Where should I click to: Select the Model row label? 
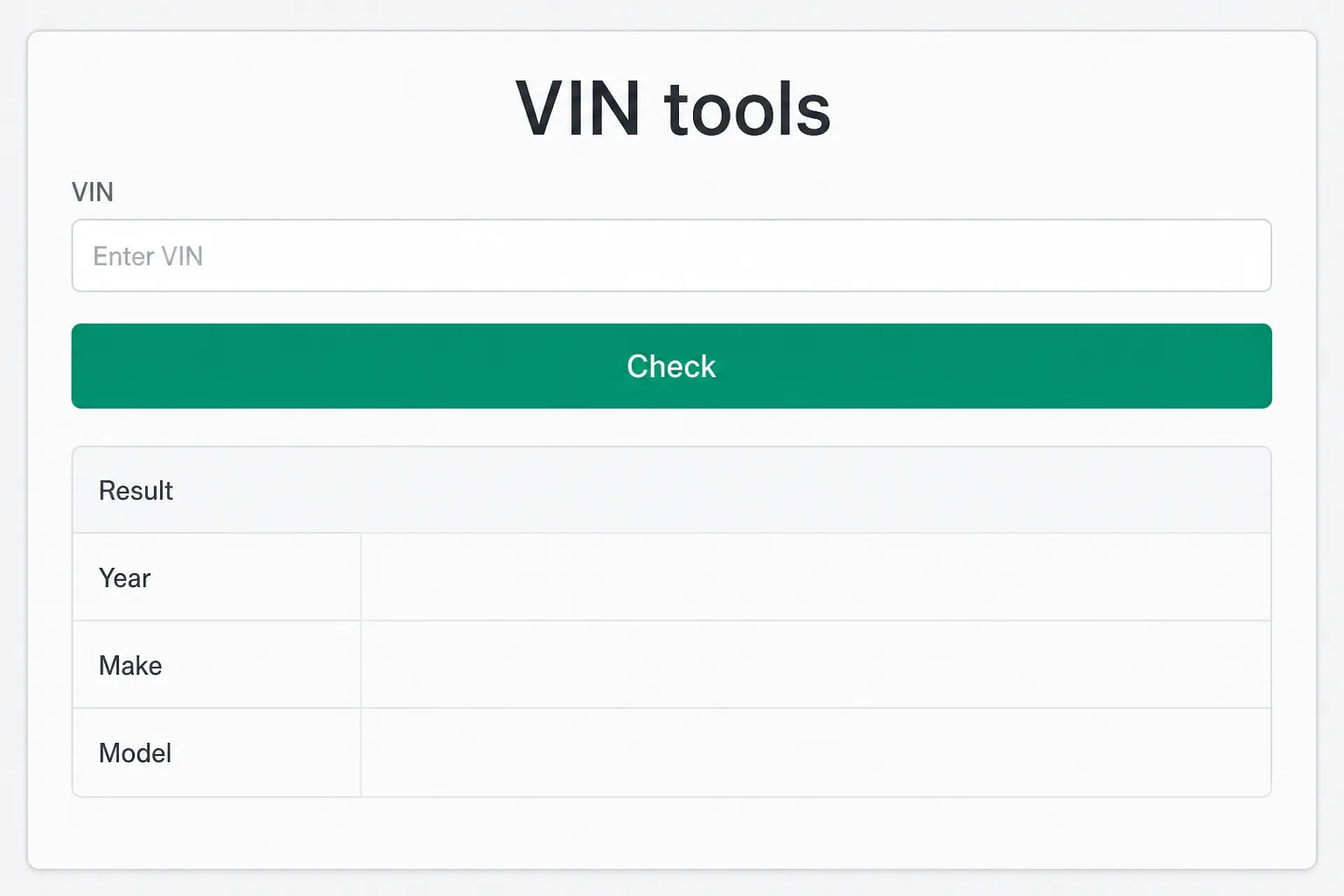[x=135, y=752]
